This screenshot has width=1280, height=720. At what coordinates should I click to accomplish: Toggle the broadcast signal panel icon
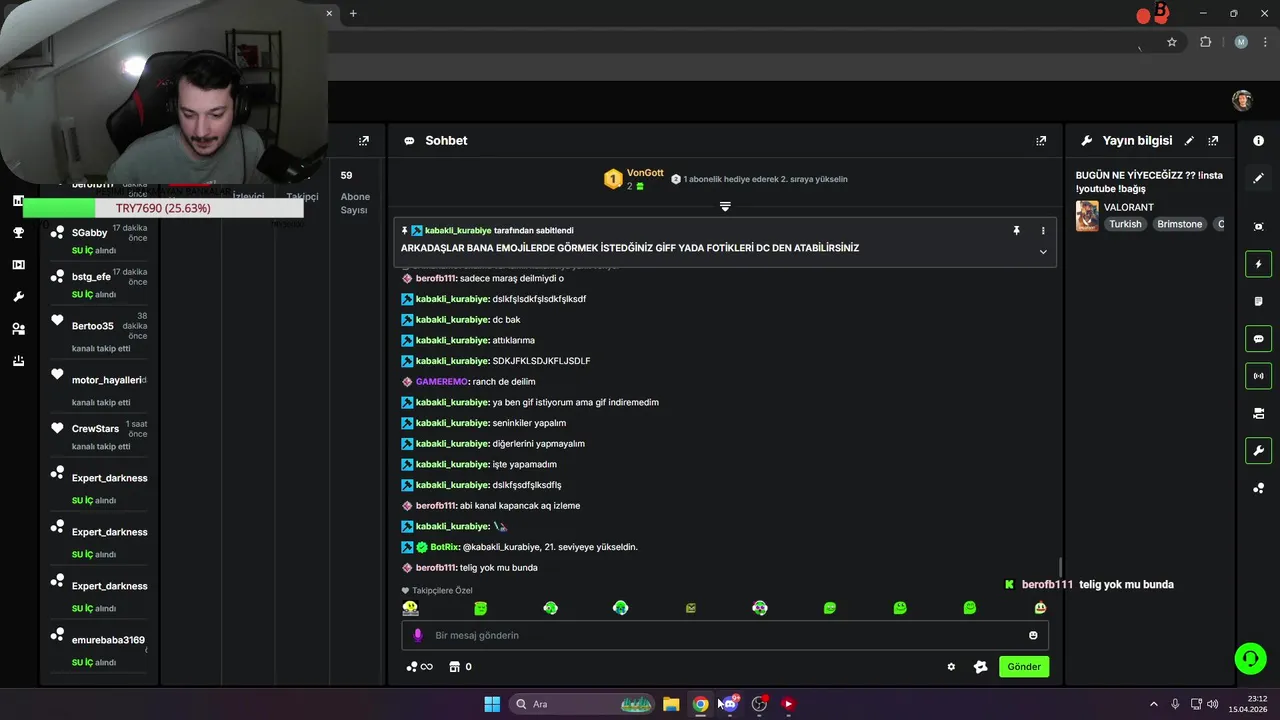tap(1258, 376)
